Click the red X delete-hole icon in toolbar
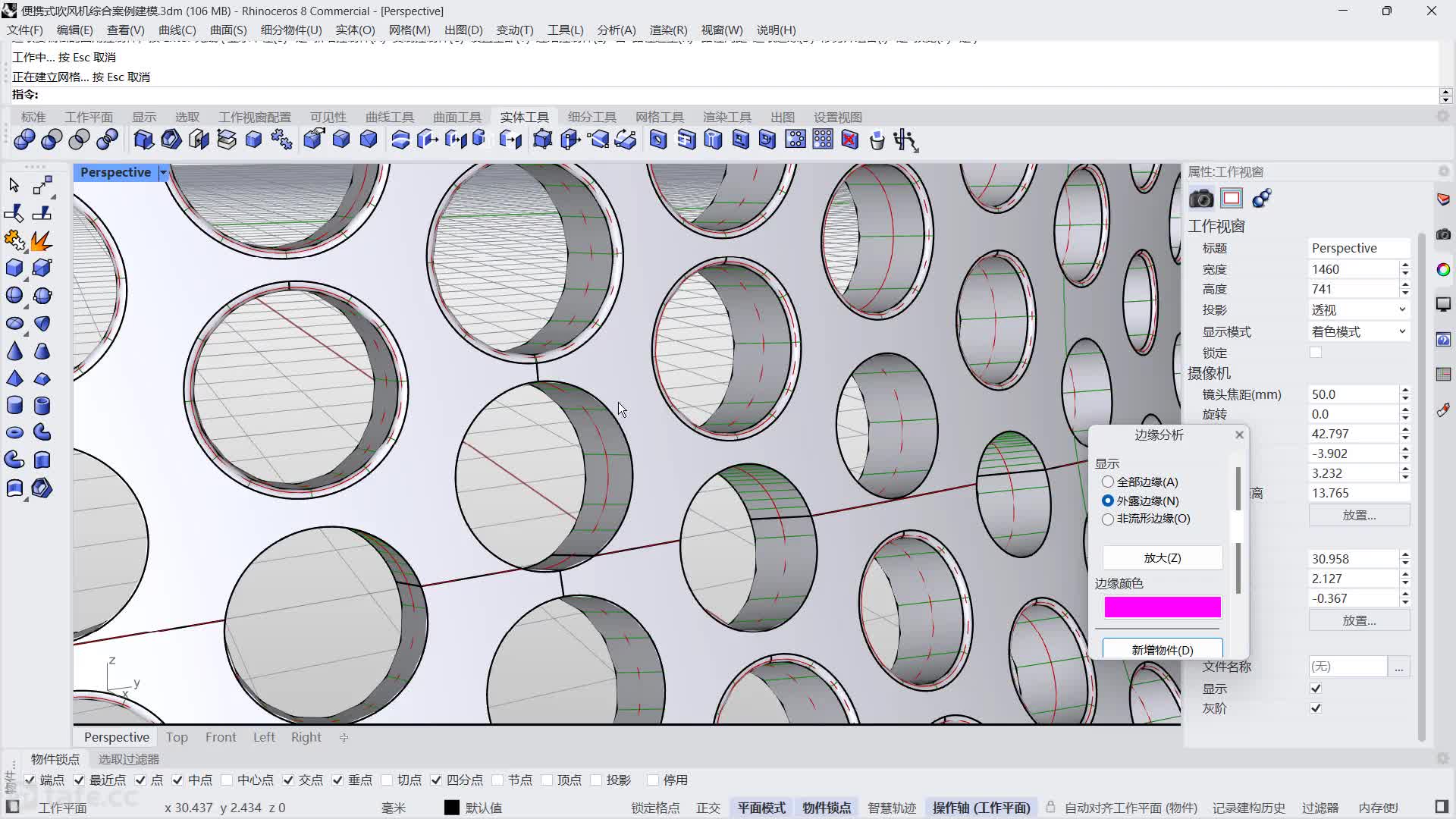Image resolution: width=1456 pixels, height=819 pixels. coord(850,140)
